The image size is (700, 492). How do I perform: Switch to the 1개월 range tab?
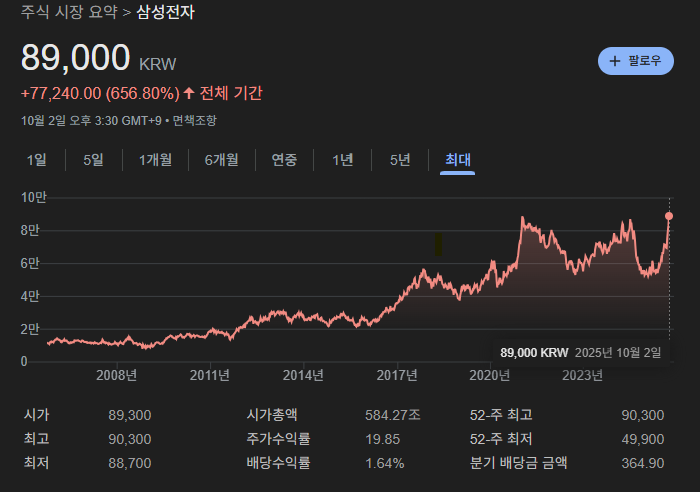point(155,160)
